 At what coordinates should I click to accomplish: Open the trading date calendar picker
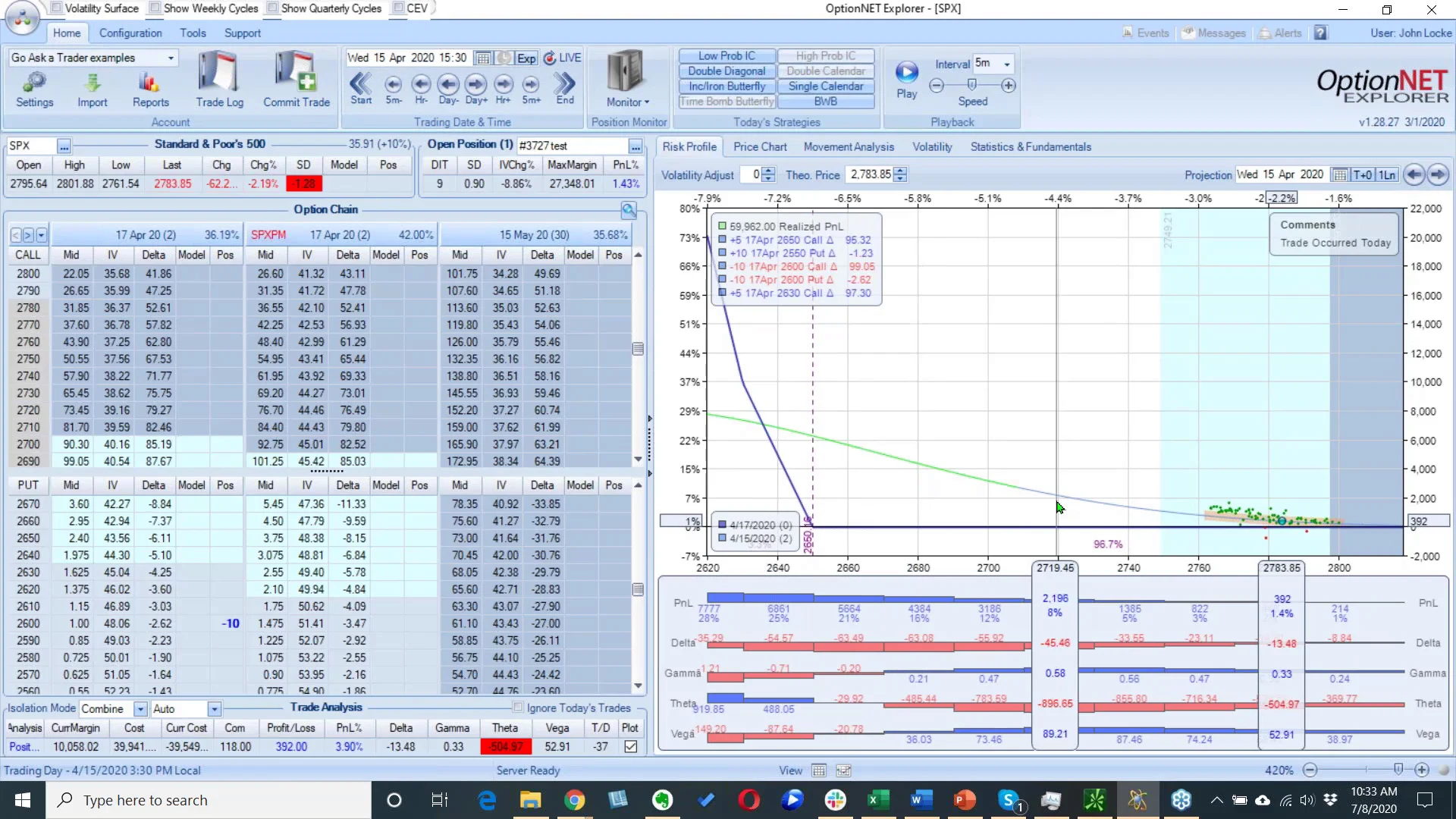tap(482, 58)
